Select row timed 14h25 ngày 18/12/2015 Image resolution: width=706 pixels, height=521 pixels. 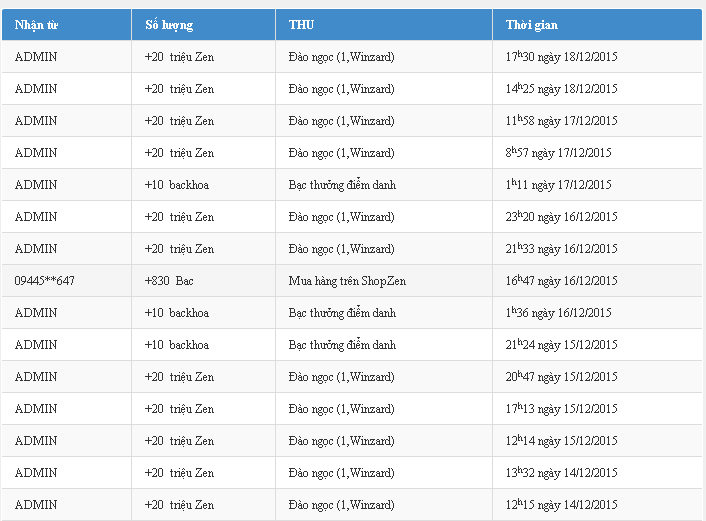pos(561,89)
